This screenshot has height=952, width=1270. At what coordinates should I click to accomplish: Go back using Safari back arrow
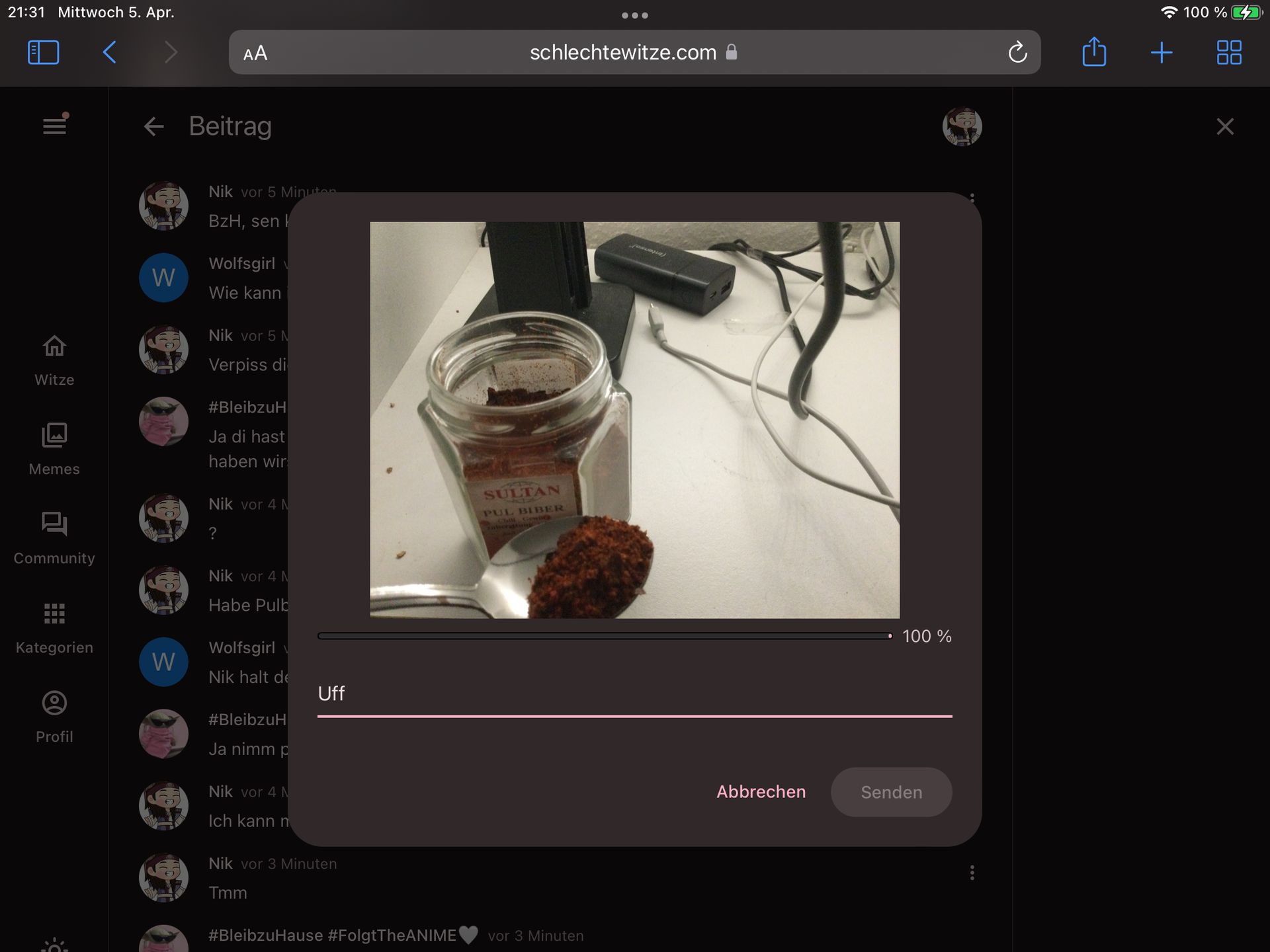pos(110,52)
